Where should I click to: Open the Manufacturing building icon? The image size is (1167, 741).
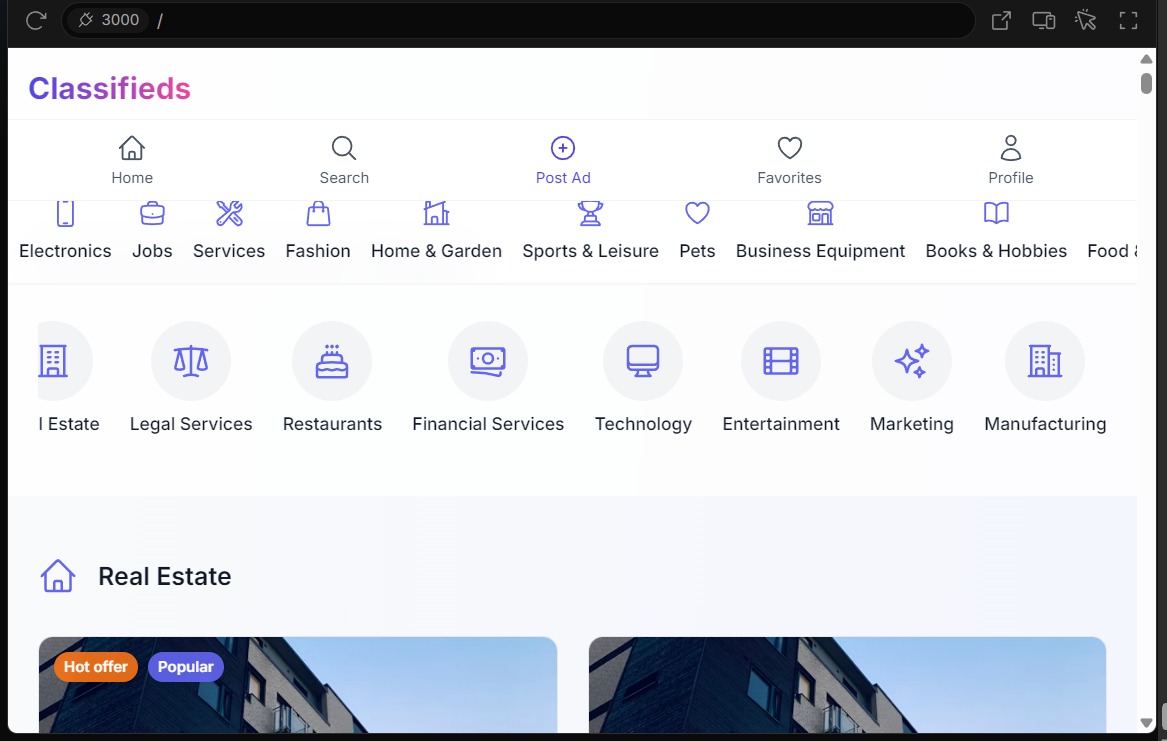(x=1045, y=361)
